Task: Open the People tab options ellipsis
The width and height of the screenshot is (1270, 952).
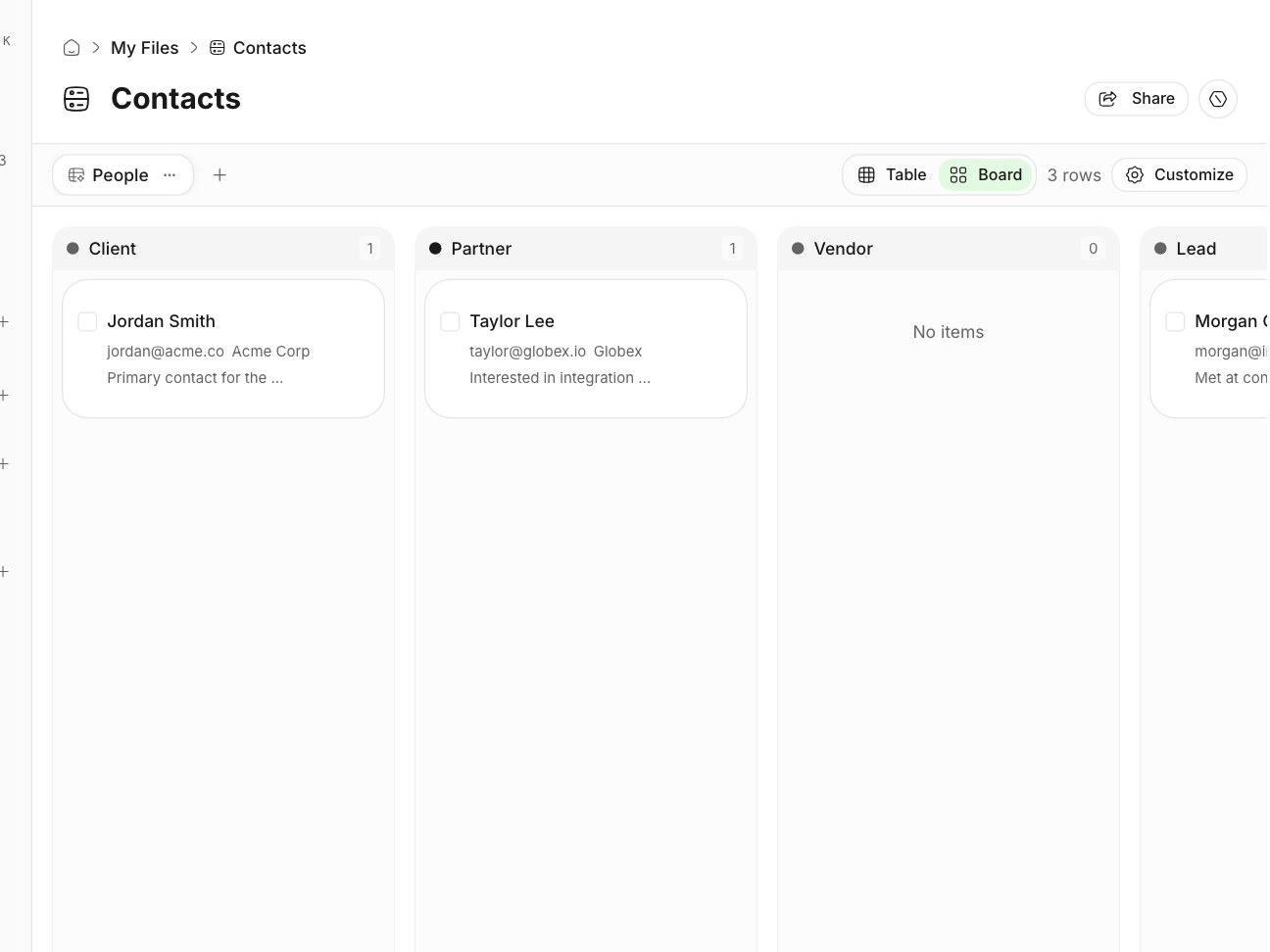Action: click(x=170, y=175)
